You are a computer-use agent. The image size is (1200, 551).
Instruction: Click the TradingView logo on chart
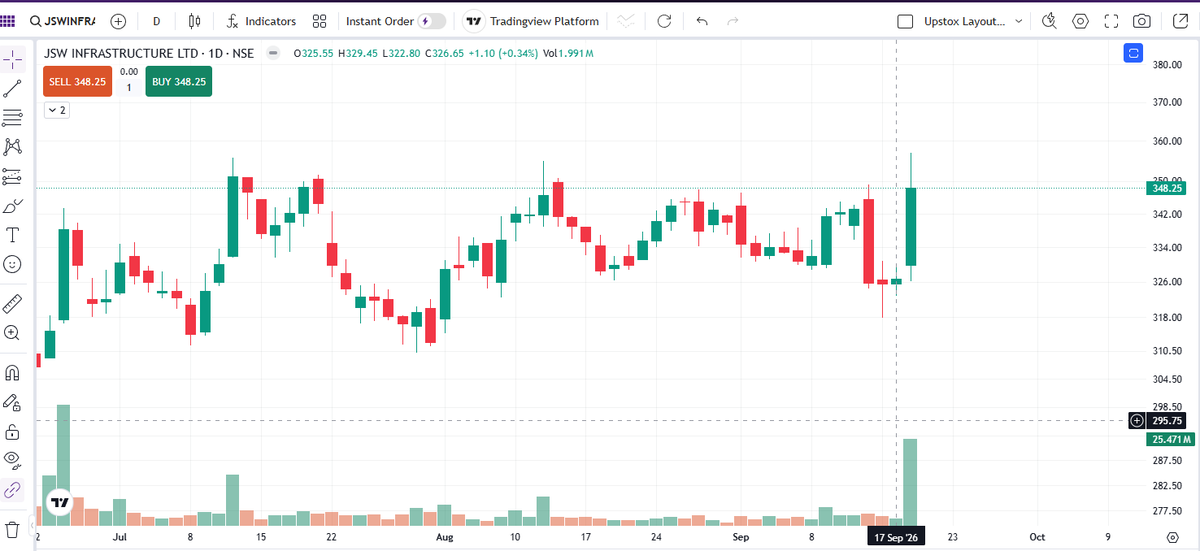tap(60, 502)
